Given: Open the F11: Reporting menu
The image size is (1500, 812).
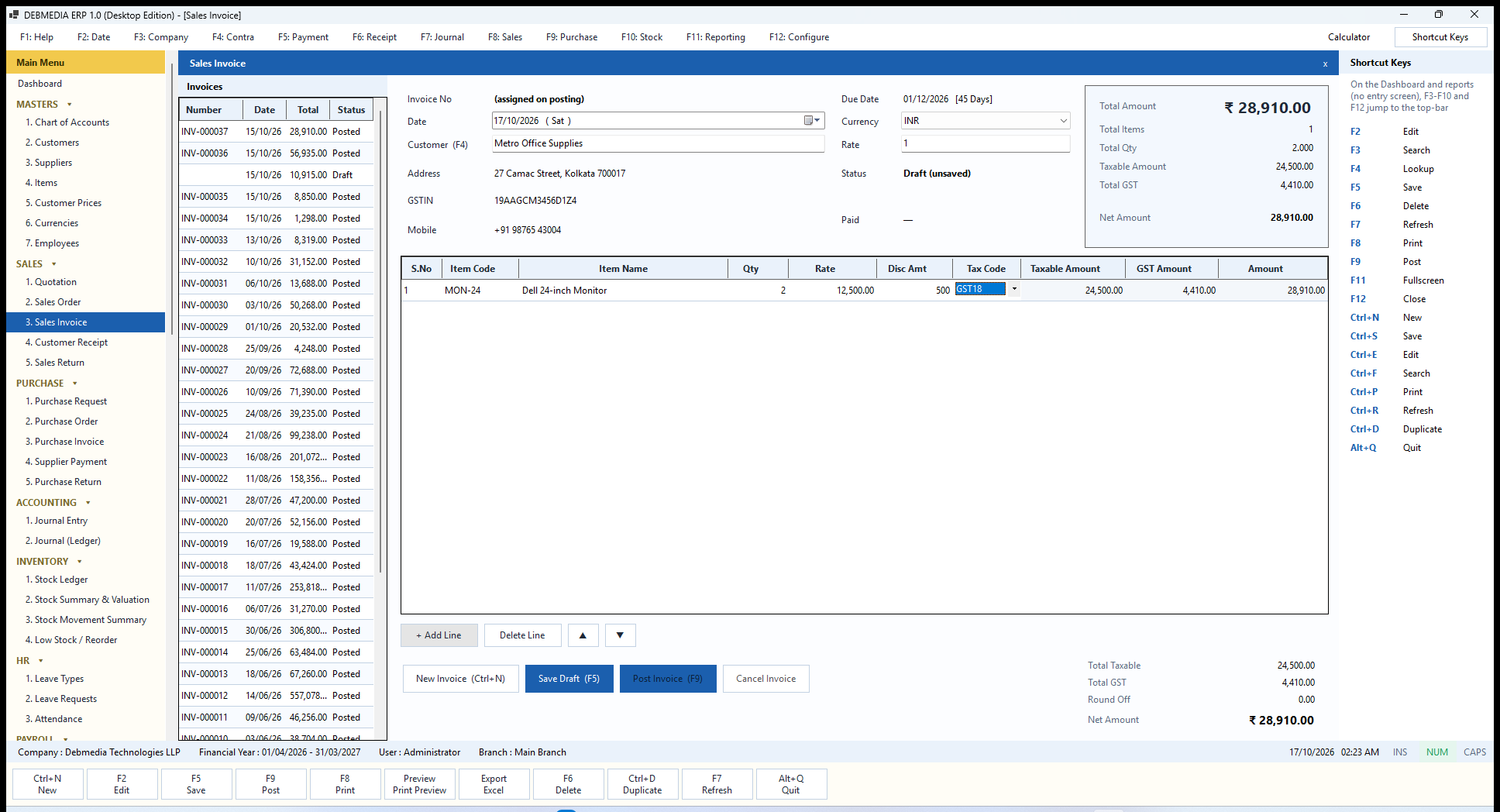Looking at the screenshot, I should pyautogui.click(x=715, y=37).
